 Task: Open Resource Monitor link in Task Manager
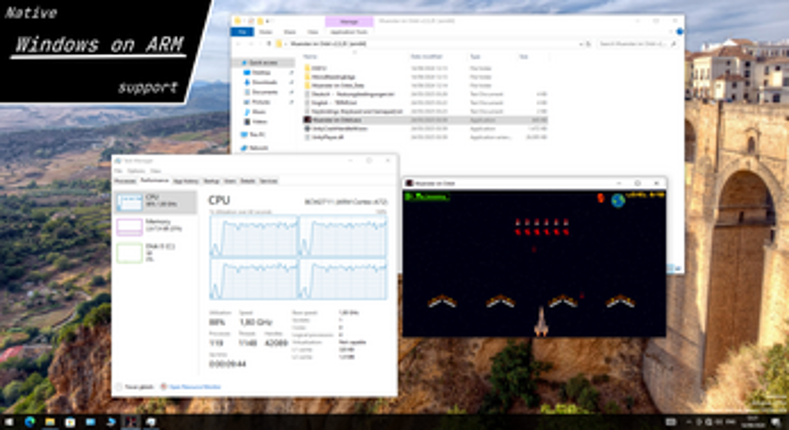coord(191,387)
